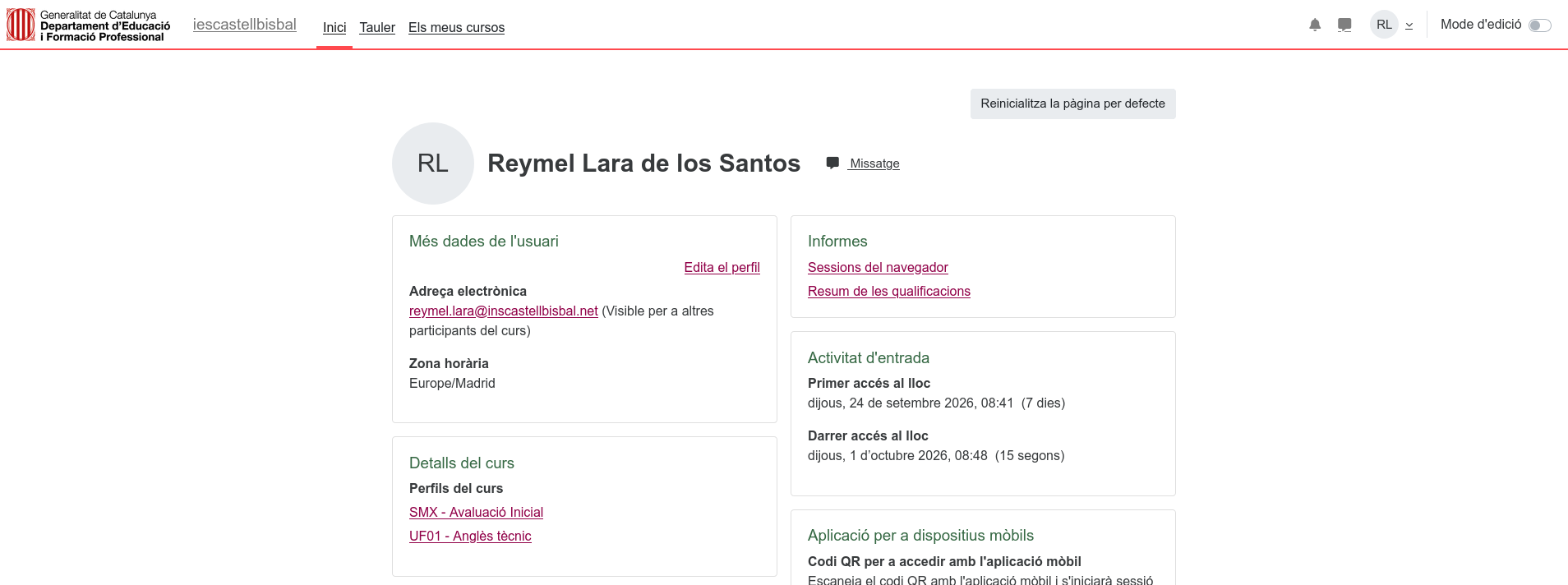Toggle the Mode d'edició switch
The image size is (1568, 585).
coord(1539,25)
